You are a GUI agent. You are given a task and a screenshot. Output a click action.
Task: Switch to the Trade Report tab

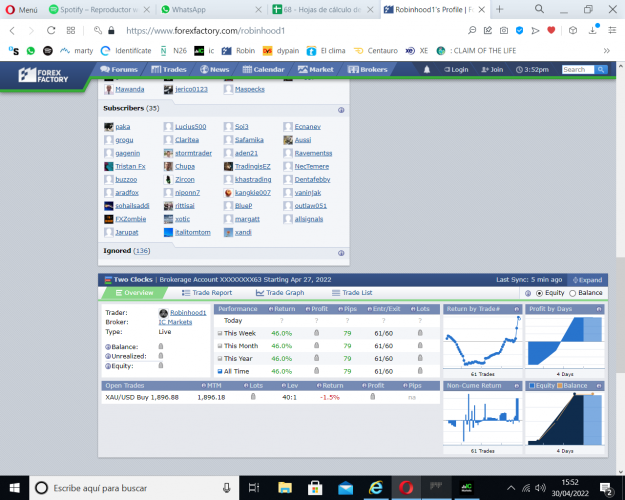coord(207,293)
